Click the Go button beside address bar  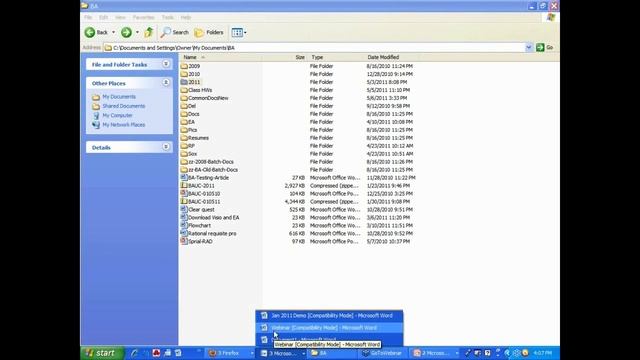point(545,47)
